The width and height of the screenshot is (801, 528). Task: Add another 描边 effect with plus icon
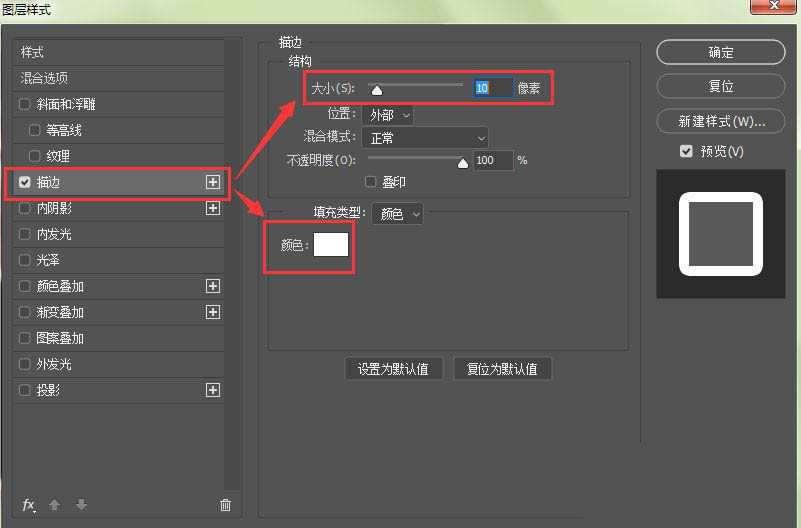pyautogui.click(x=213, y=182)
